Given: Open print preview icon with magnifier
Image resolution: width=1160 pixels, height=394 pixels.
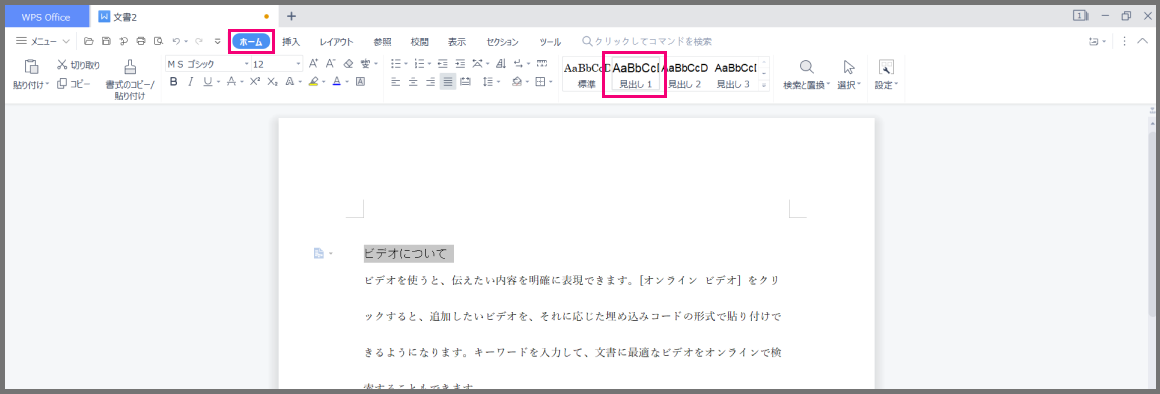Looking at the screenshot, I should [158, 41].
